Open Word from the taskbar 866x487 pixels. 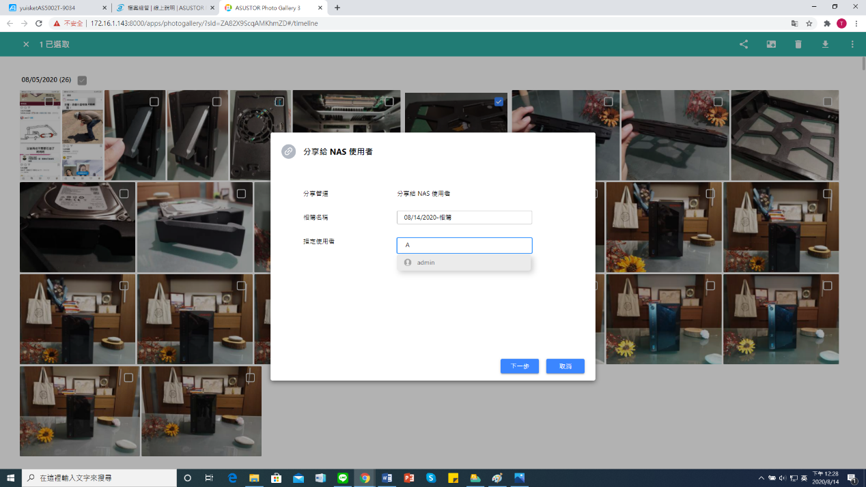pyautogui.click(x=387, y=478)
